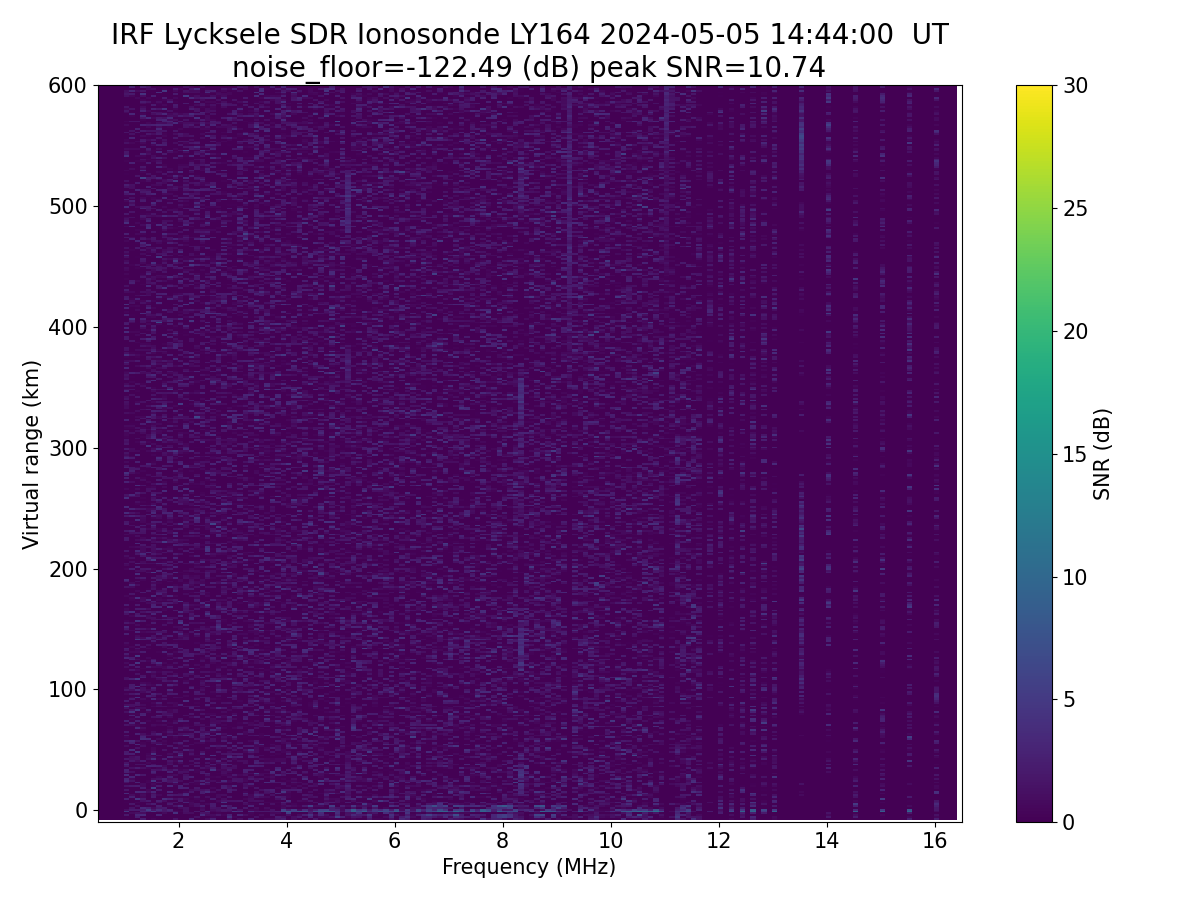
Task: Click the y-axis tick label 300
Action: point(67,448)
